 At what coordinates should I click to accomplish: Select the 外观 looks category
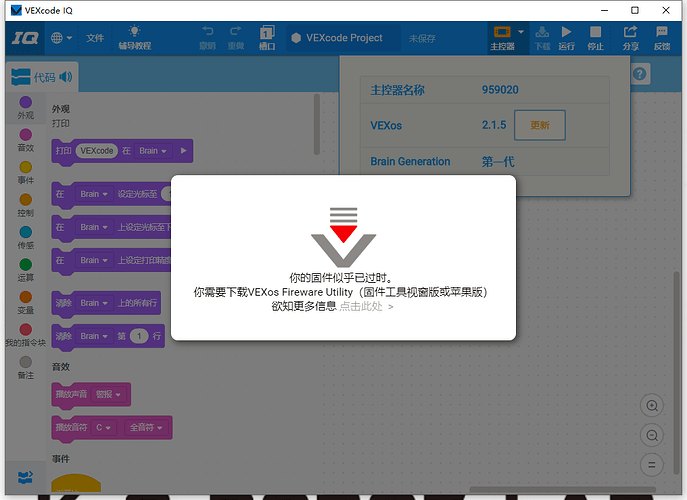pyautogui.click(x=25, y=108)
